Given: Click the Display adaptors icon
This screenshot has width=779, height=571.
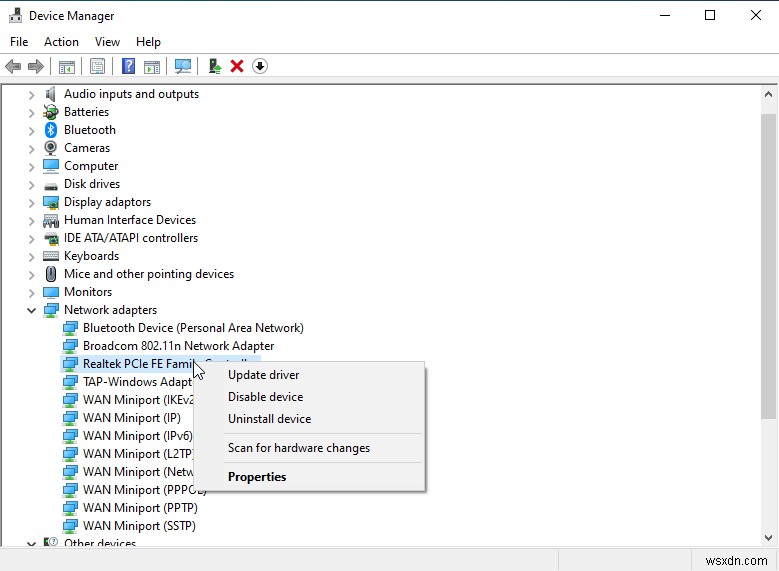Looking at the screenshot, I should pos(51,202).
